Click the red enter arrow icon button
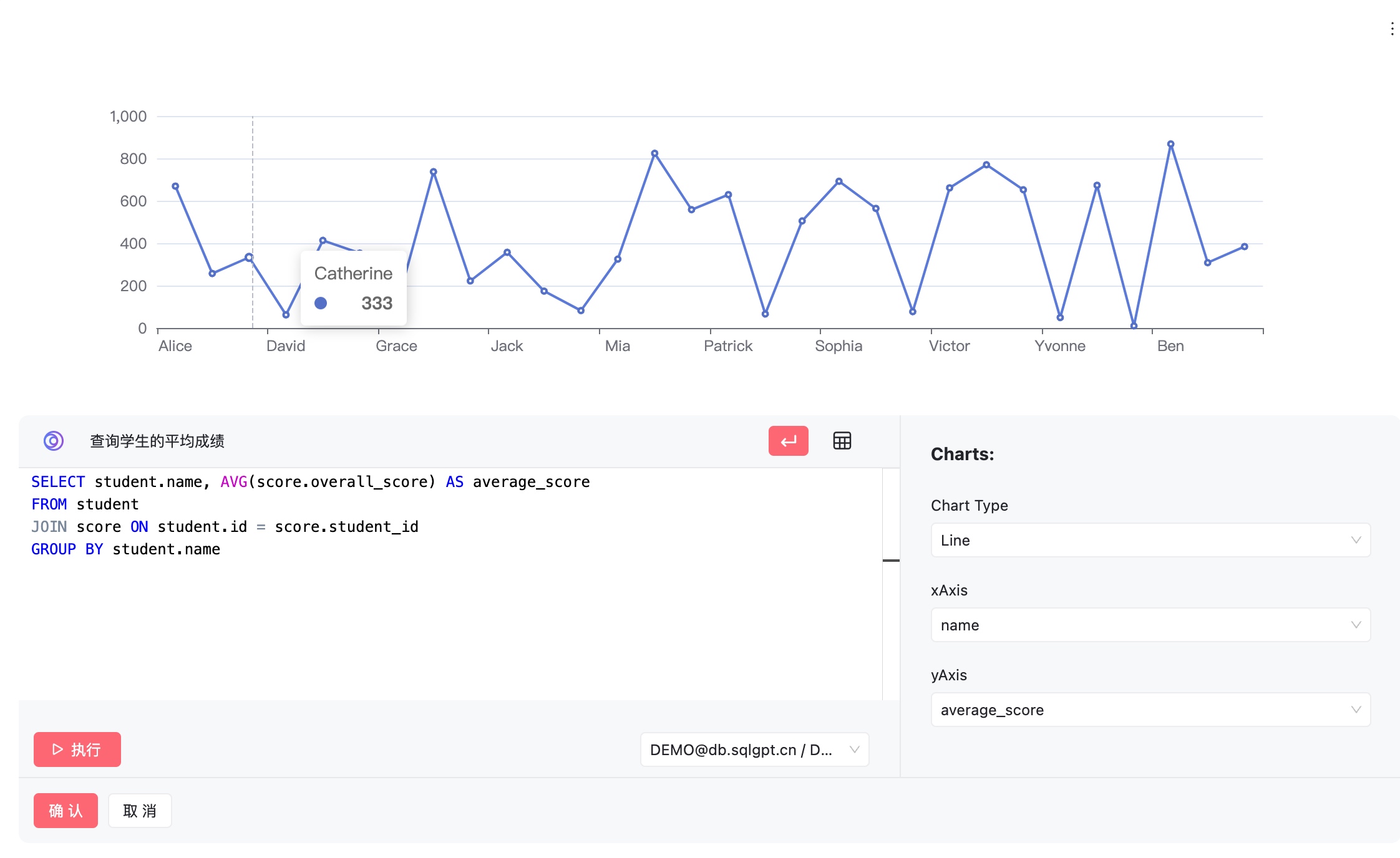 788,441
